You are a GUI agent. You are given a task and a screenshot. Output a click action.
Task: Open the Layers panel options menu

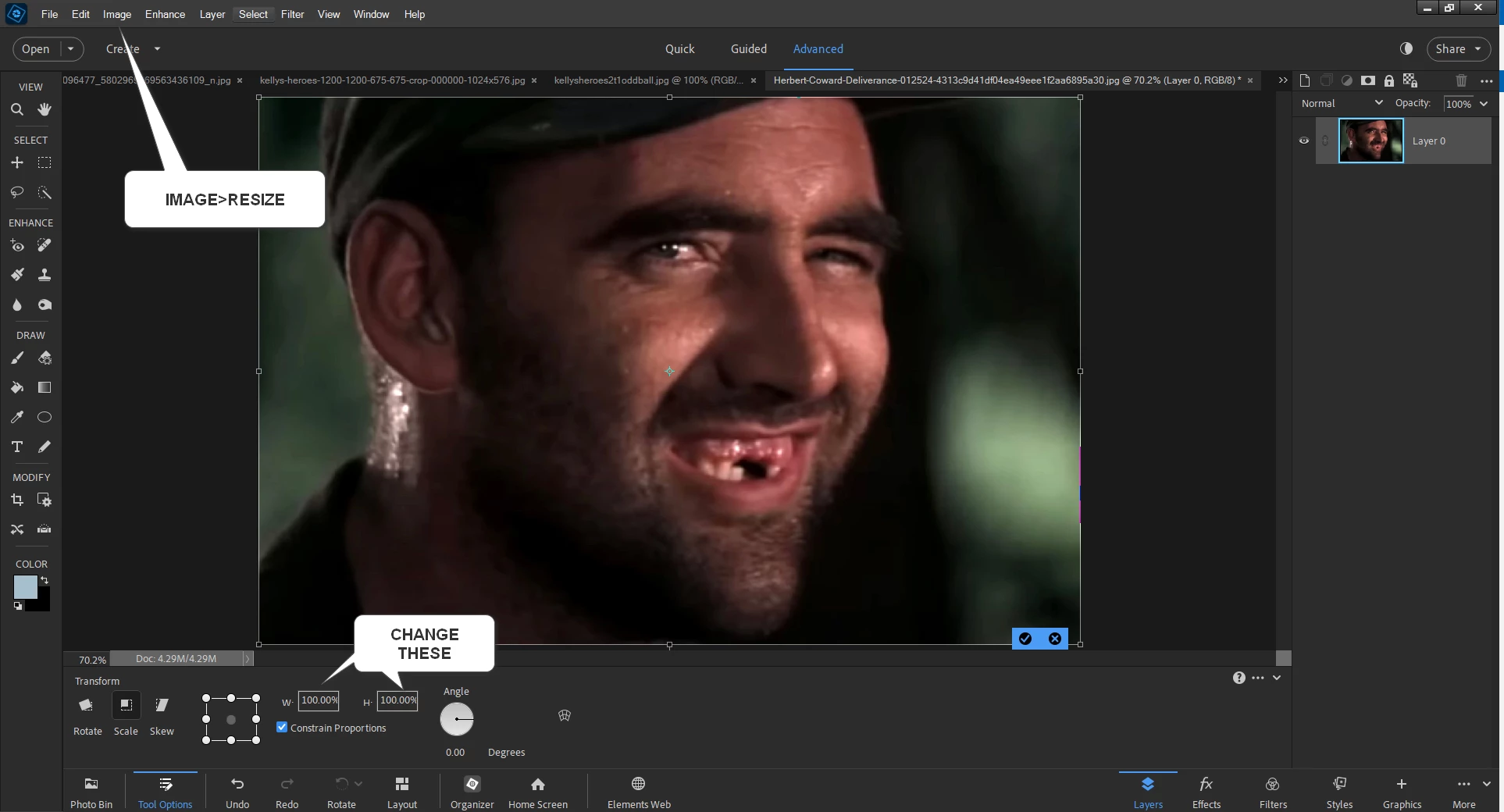point(1487,80)
